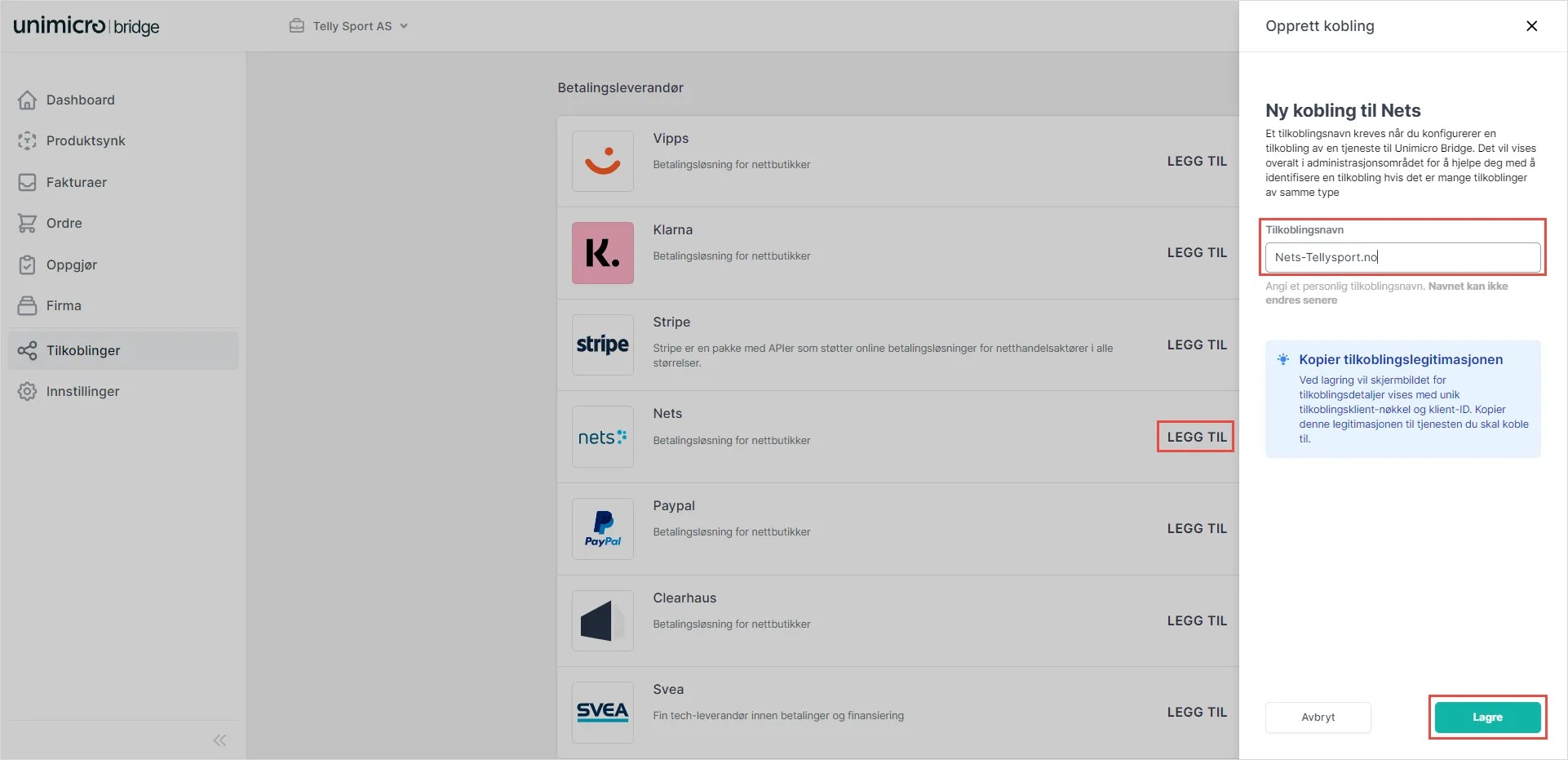Click the Dashboard home icon
Image resolution: width=1568 pixels, height=760 pixels.
tap(27, 100)
